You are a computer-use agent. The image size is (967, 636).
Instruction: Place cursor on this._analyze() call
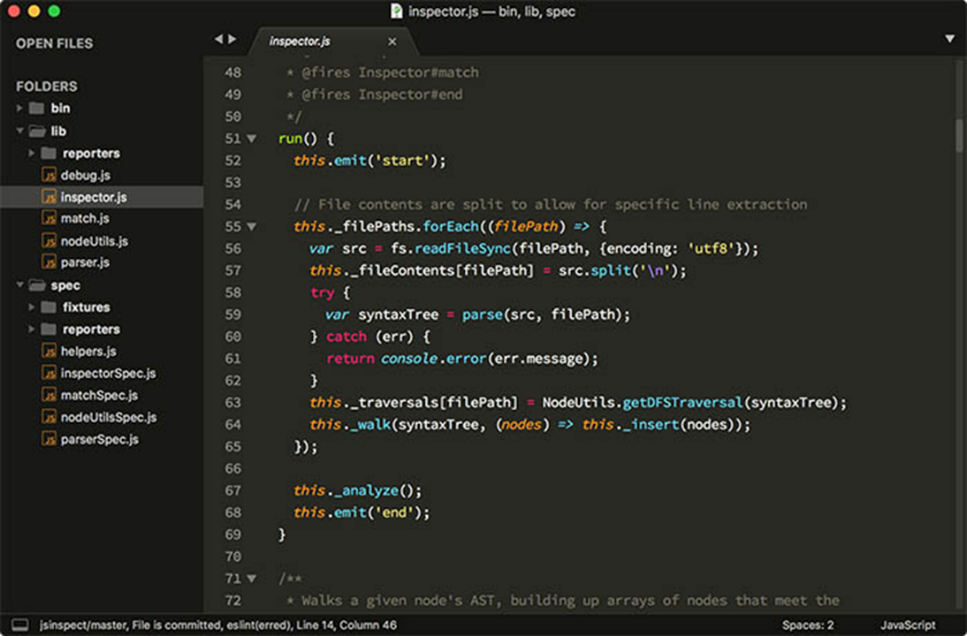pyautogui.click(x=358, y=490)
